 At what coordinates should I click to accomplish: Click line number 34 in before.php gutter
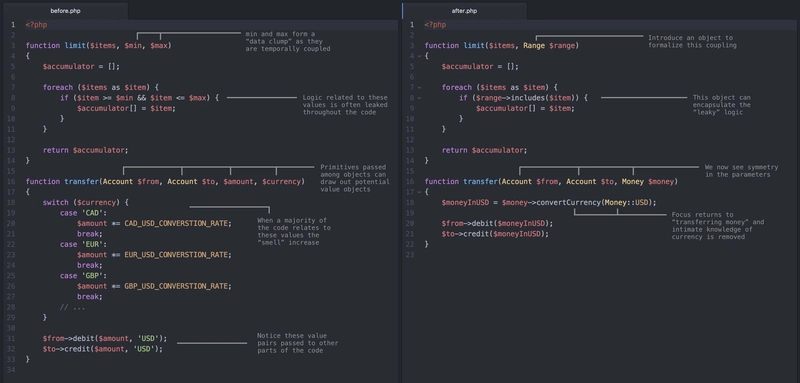[x=12, y=370]
